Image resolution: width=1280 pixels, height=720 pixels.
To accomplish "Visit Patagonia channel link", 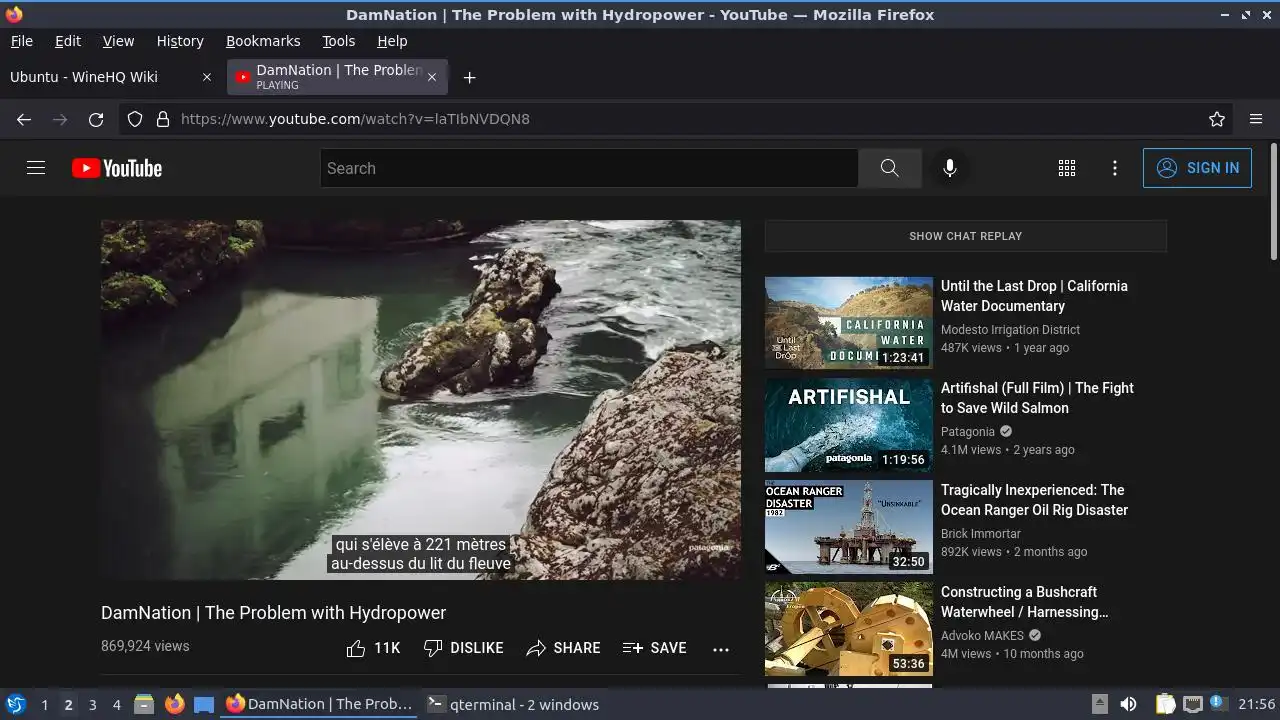I will [968, 432].
